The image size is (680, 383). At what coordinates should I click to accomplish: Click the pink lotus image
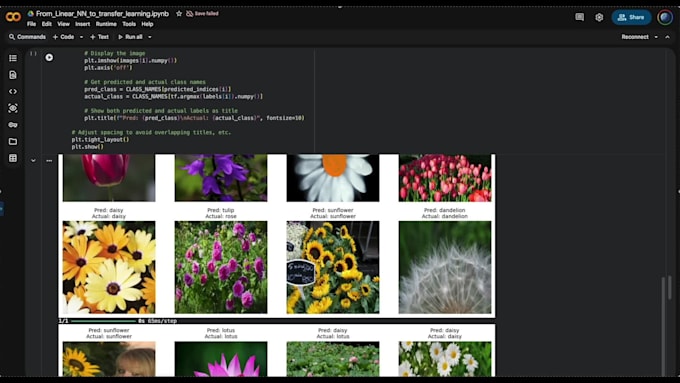coord(221,359)
